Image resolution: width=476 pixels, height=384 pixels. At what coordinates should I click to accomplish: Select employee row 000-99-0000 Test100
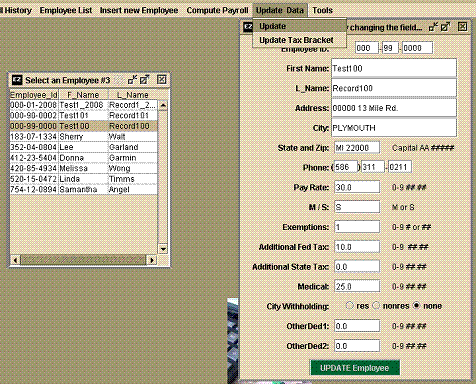pos(83,126)
